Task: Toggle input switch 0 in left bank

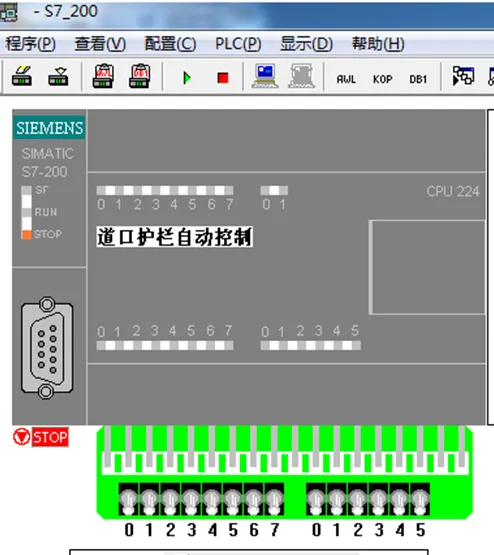Action: (x=128, y=499)
